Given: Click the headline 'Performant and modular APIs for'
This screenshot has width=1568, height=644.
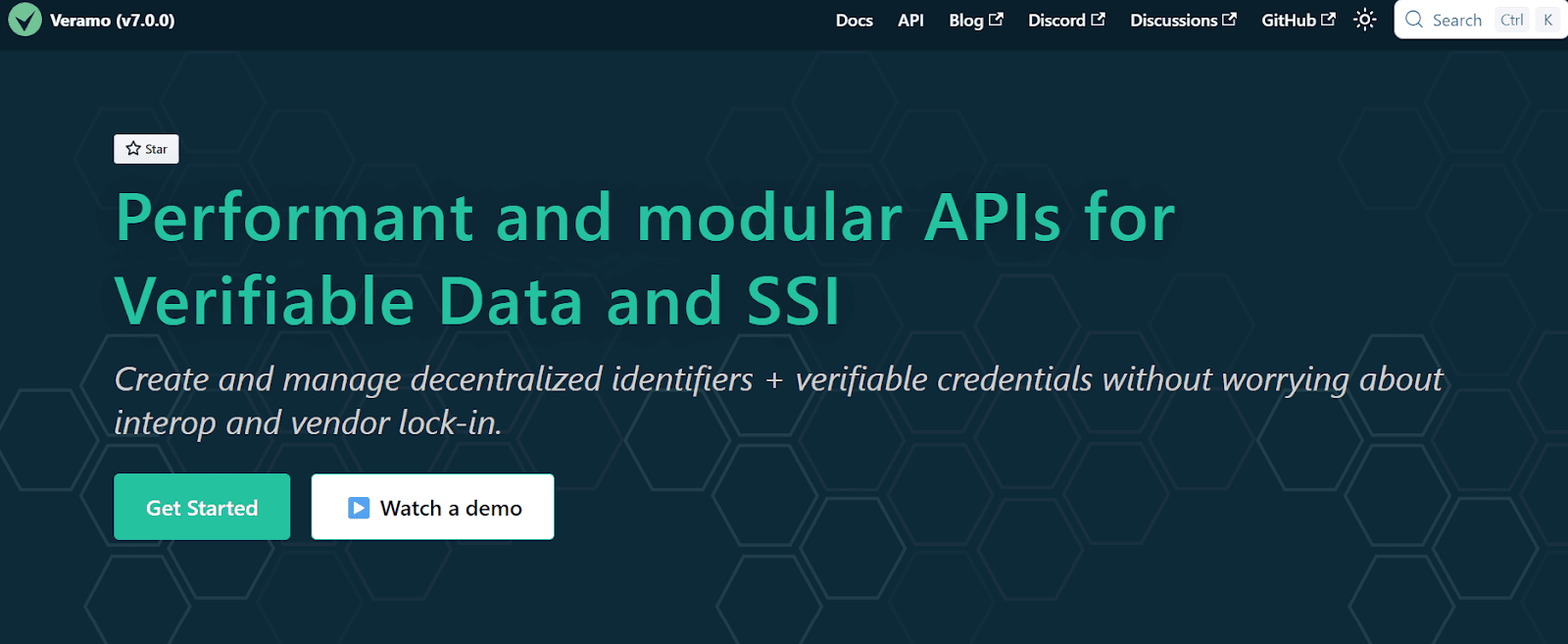Looking at the screenshot, I should [645, 217].
